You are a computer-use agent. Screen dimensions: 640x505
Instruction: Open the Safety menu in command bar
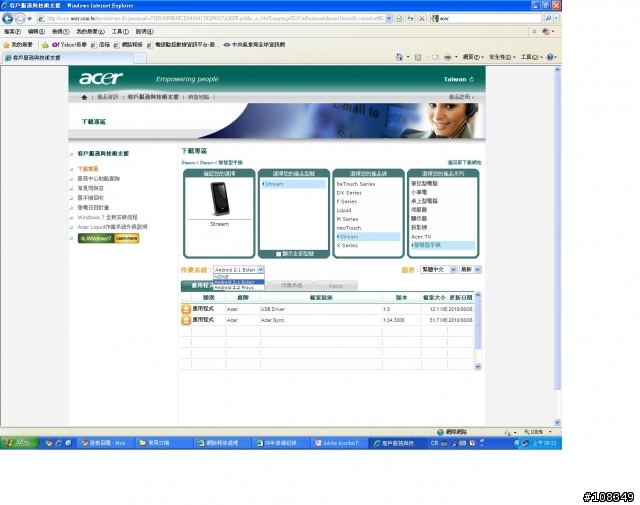pyautogui.click(x=502, y=57)
